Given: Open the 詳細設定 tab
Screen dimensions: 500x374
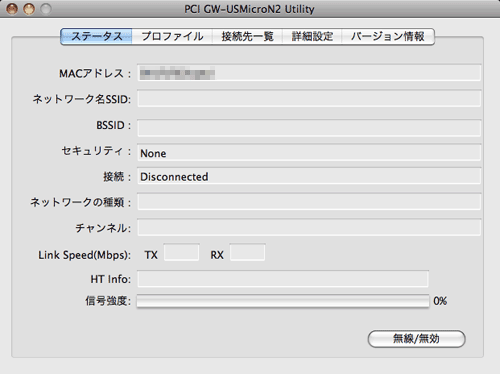Looking at the screenshot, I should click(x=312, y=36).
